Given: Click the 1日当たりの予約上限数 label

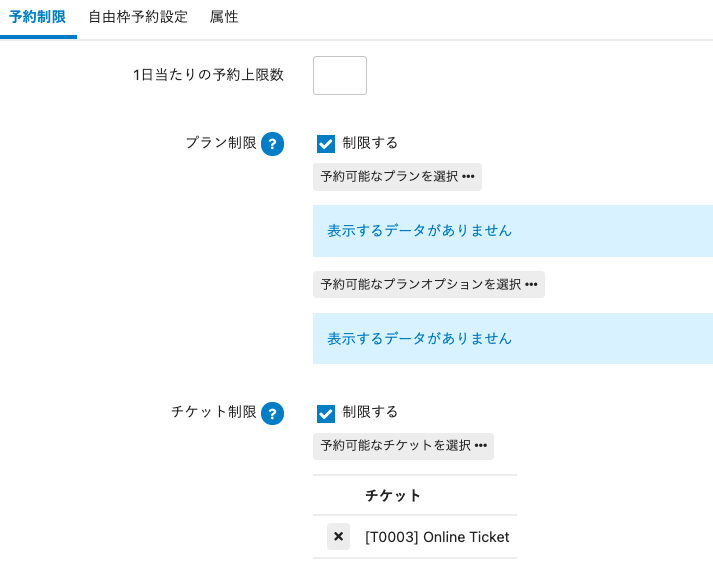Looking at the screenshot, I should tap(208, 75).
